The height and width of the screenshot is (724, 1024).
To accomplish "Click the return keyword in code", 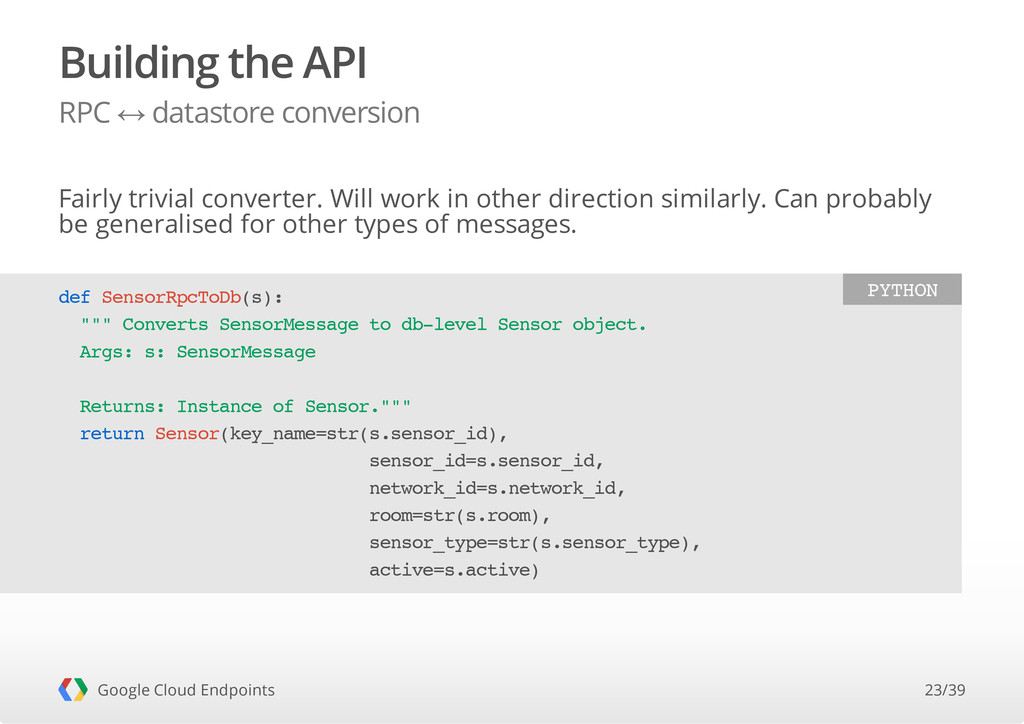I will (112, 433).
